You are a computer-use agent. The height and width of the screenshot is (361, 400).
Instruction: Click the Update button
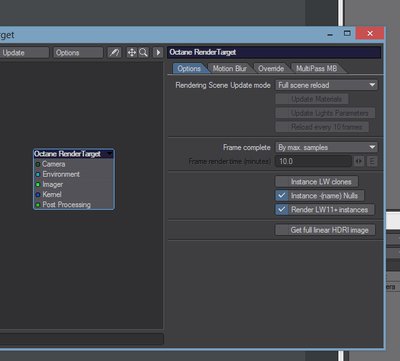coord(24,53)
